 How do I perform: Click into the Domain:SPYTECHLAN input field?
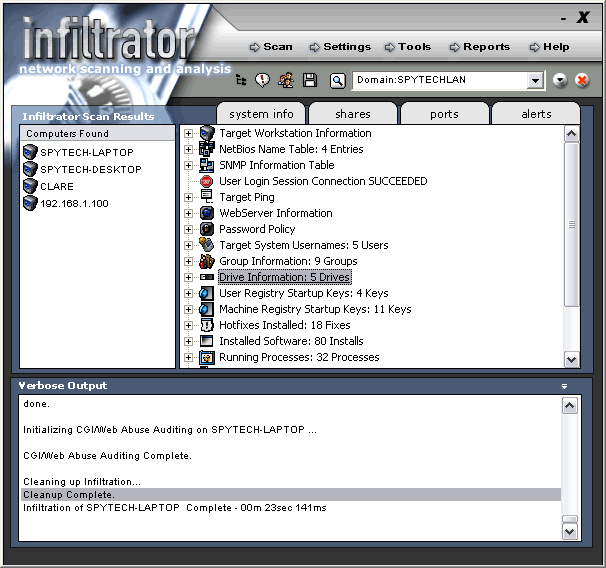point(440,80)
